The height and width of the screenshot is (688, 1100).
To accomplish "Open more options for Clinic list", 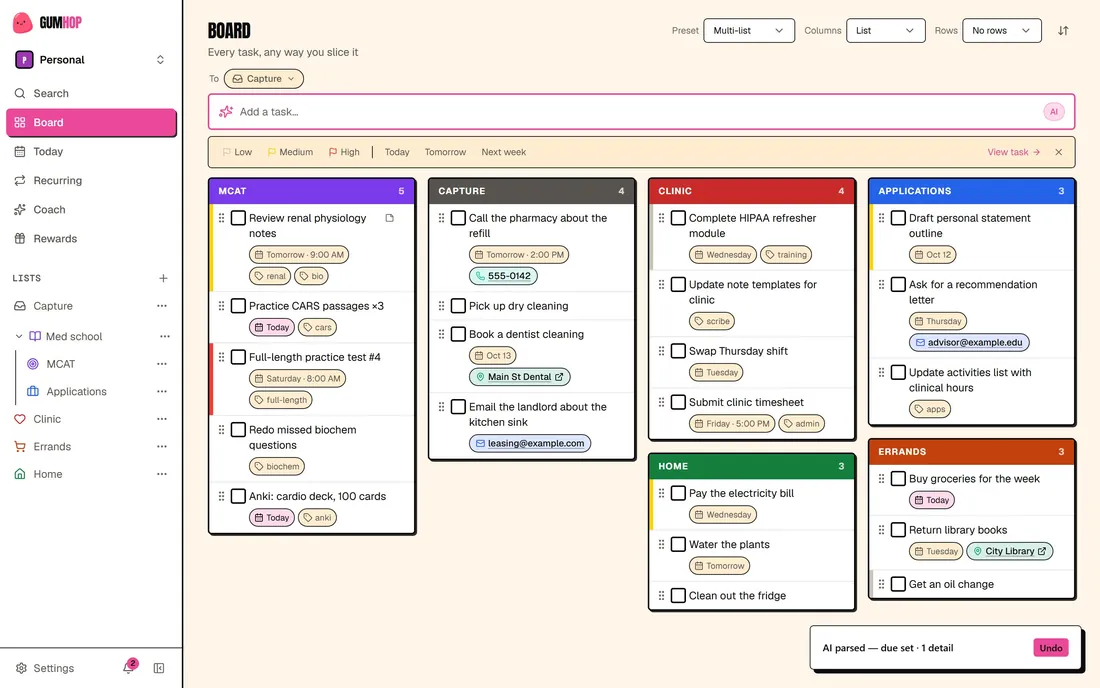I will point(162,419).
